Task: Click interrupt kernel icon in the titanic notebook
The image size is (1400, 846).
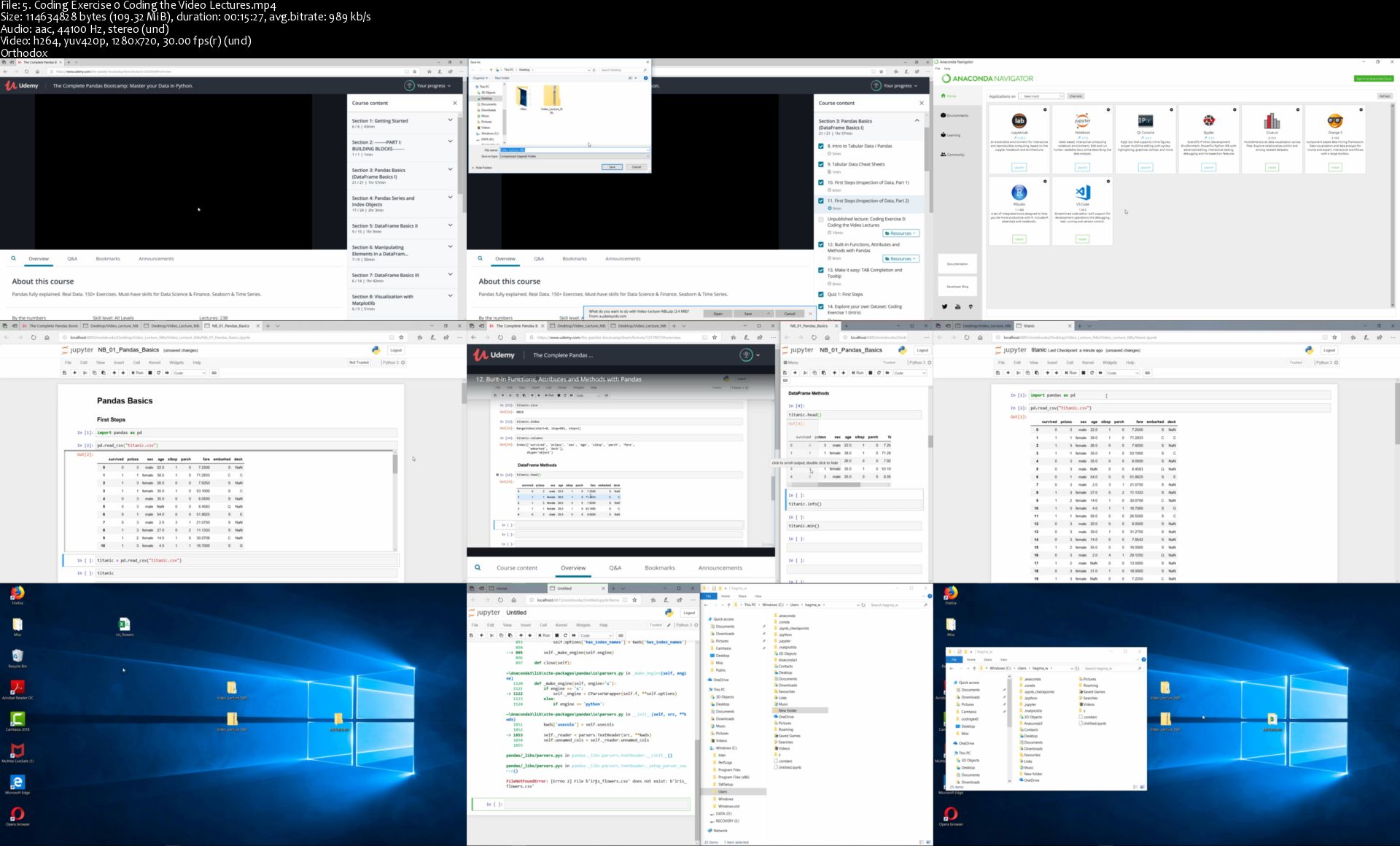Action: (x=1083, y=373)
